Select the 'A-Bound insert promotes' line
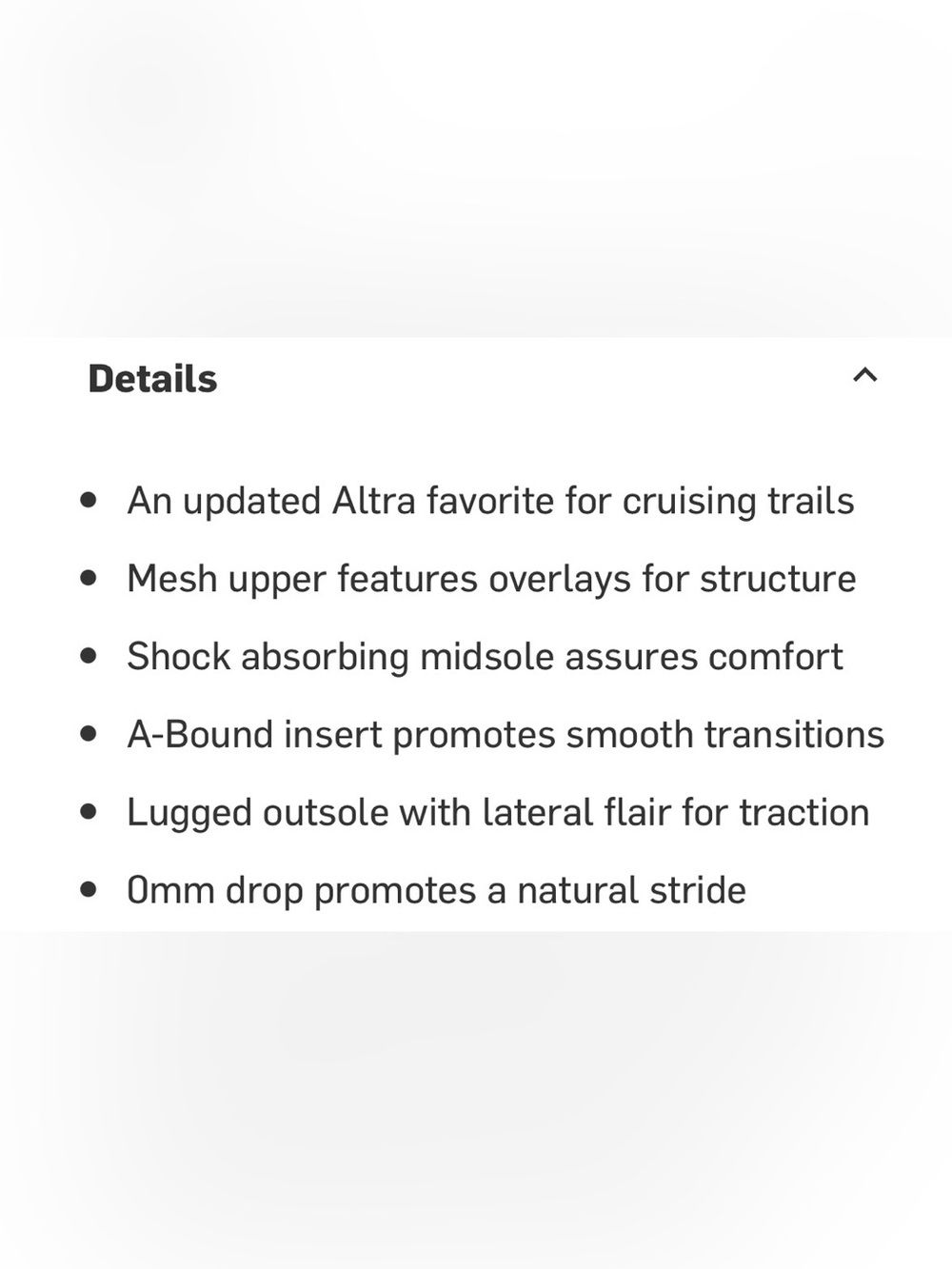952x1269 pixels. coord(506,735)
